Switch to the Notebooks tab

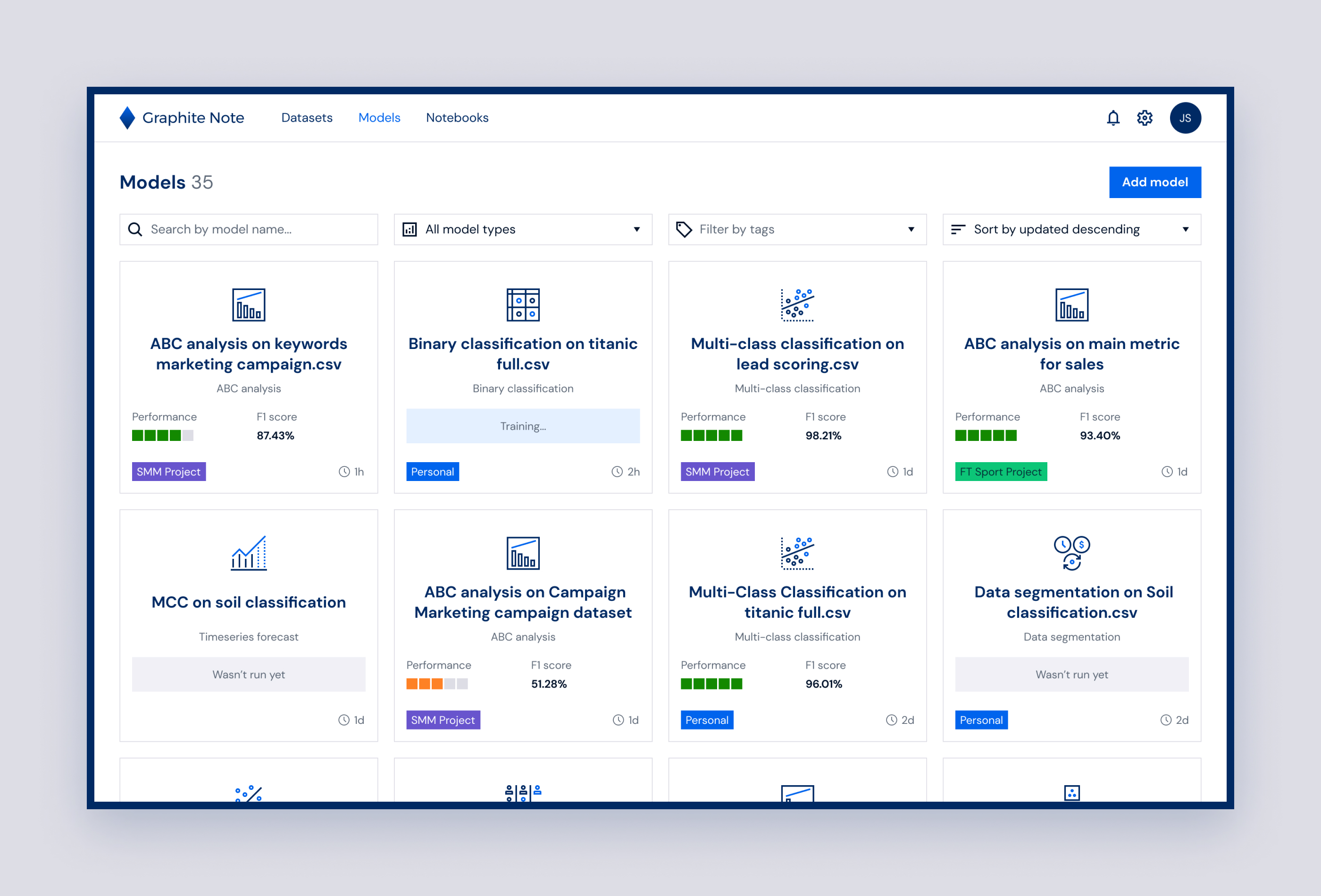click(x=457, y=117)
